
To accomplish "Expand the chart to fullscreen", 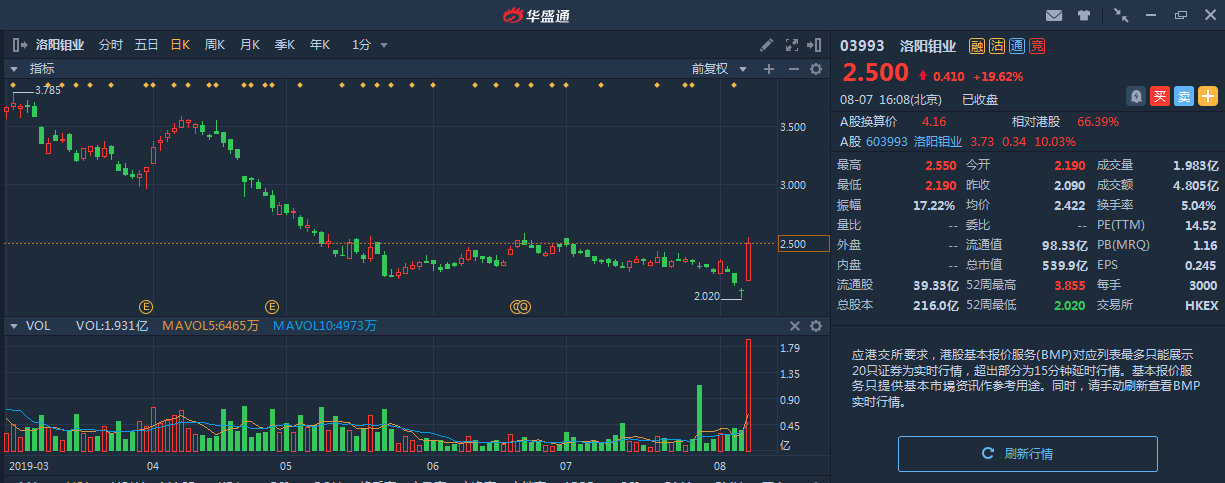I will pos(792,45).
